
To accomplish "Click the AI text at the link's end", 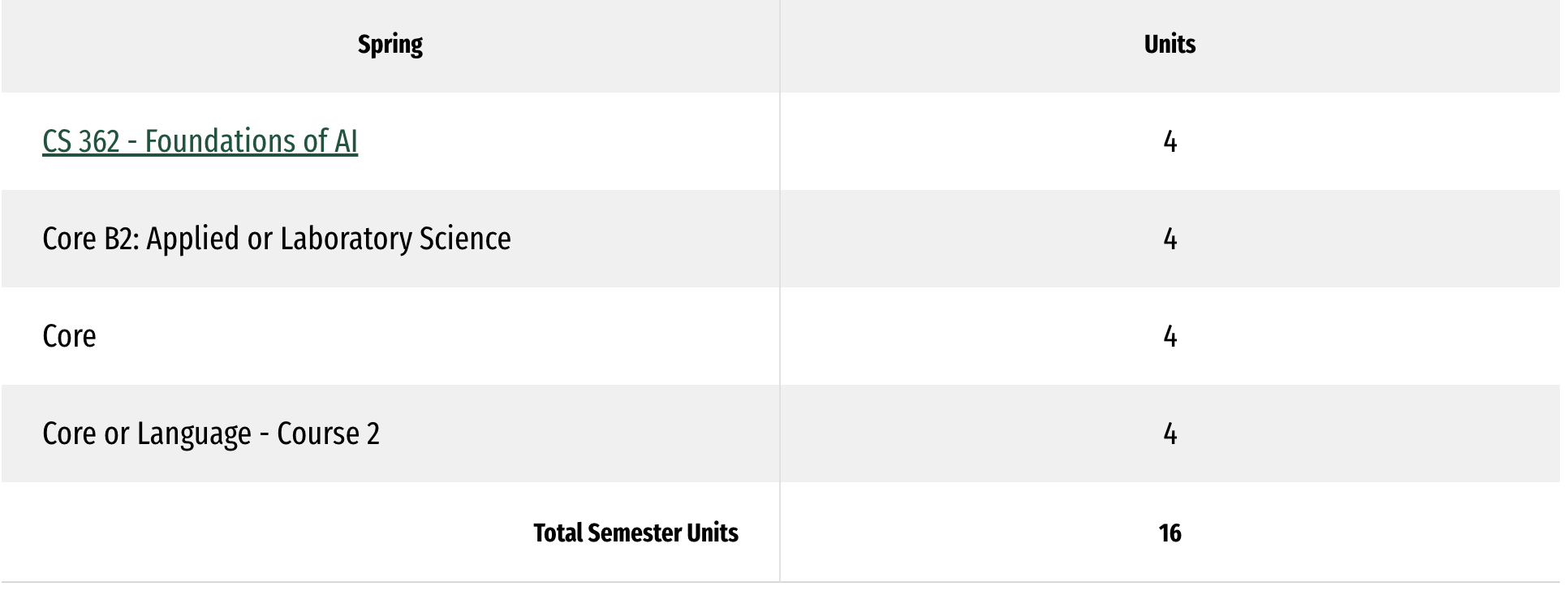I will (346, 141).
